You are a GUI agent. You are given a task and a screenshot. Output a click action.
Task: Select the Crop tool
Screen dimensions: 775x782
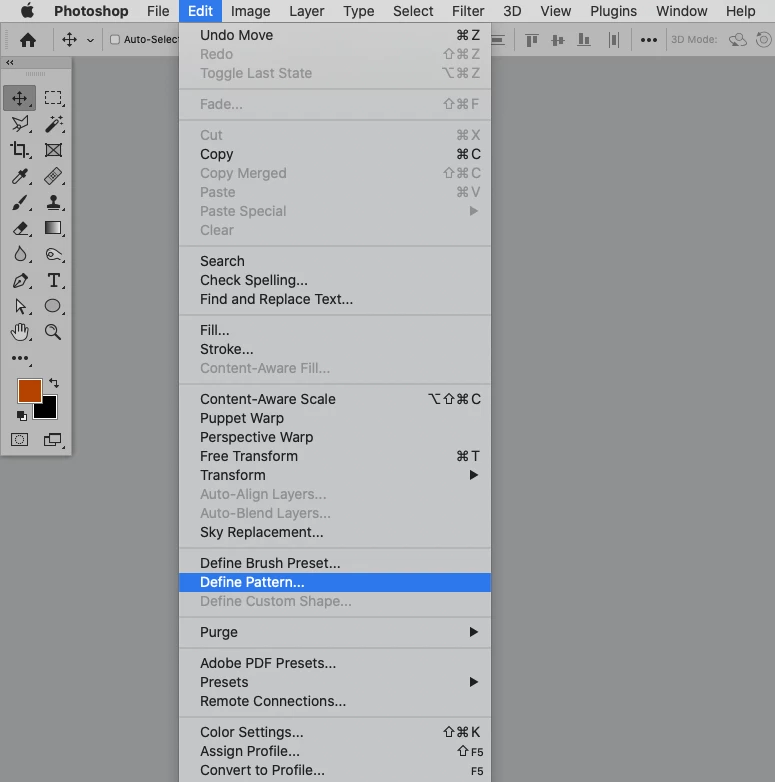pyautogui.click(x=20, y=150)
